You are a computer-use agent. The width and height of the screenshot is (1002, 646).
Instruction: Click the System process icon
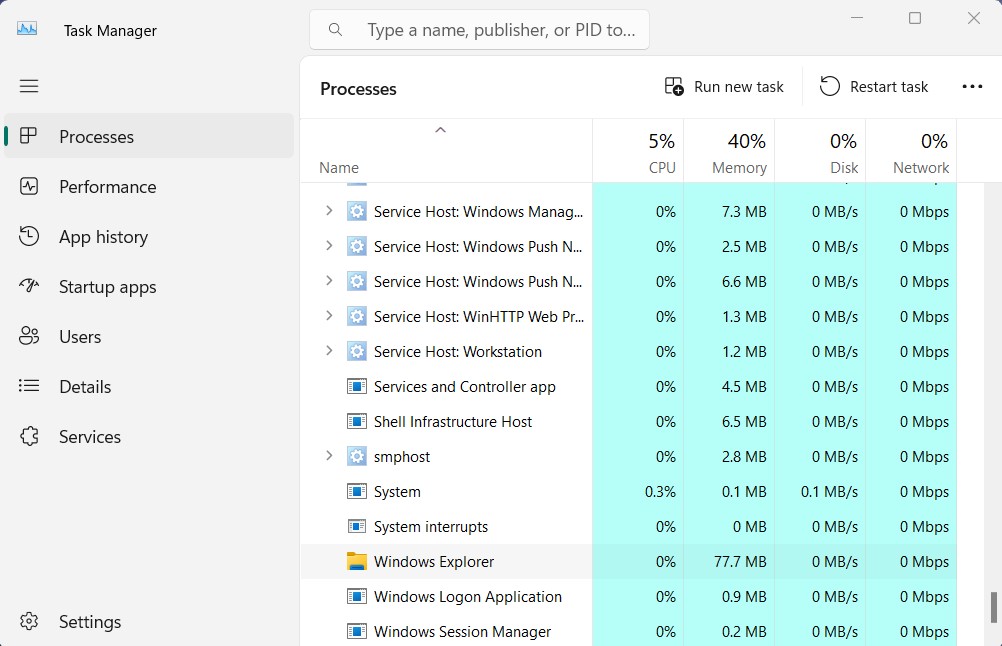[x=357, y=491]
